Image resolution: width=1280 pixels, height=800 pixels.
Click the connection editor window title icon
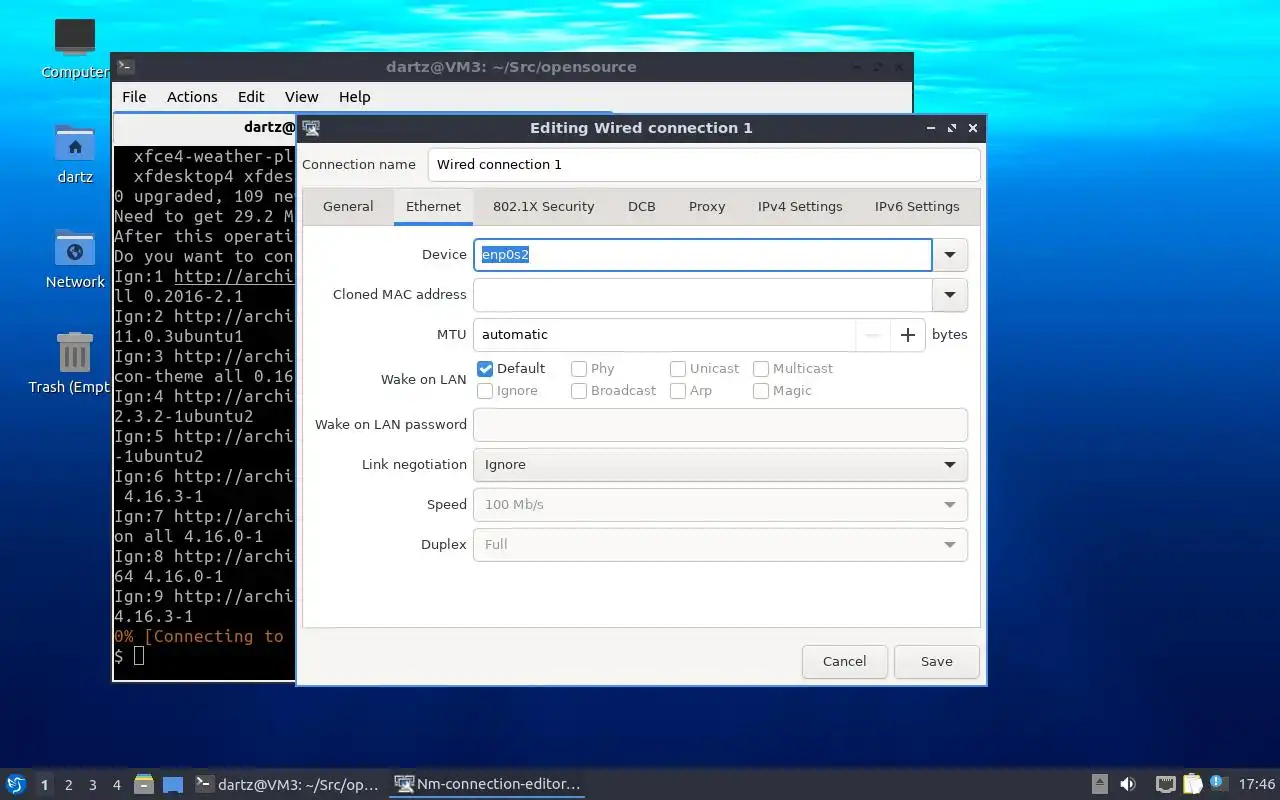click(x=311, y=128)
